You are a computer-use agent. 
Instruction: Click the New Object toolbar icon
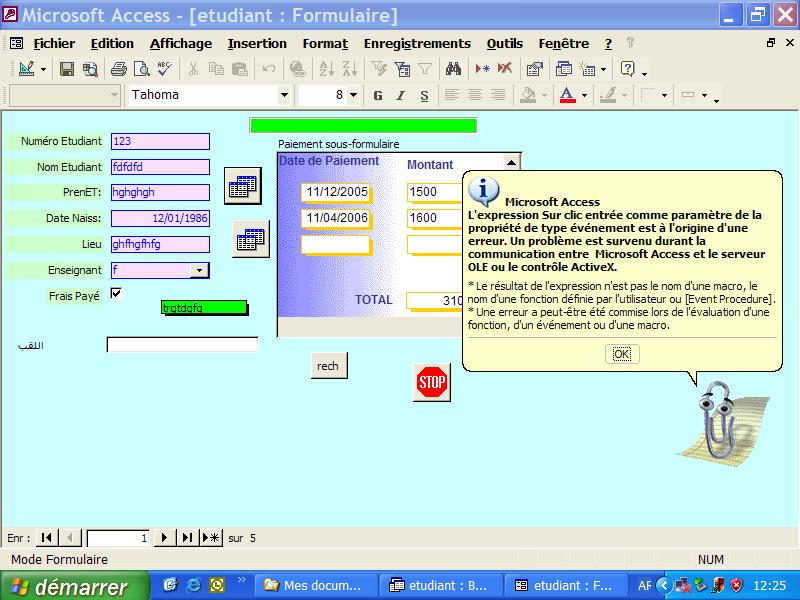click(588, 69)
